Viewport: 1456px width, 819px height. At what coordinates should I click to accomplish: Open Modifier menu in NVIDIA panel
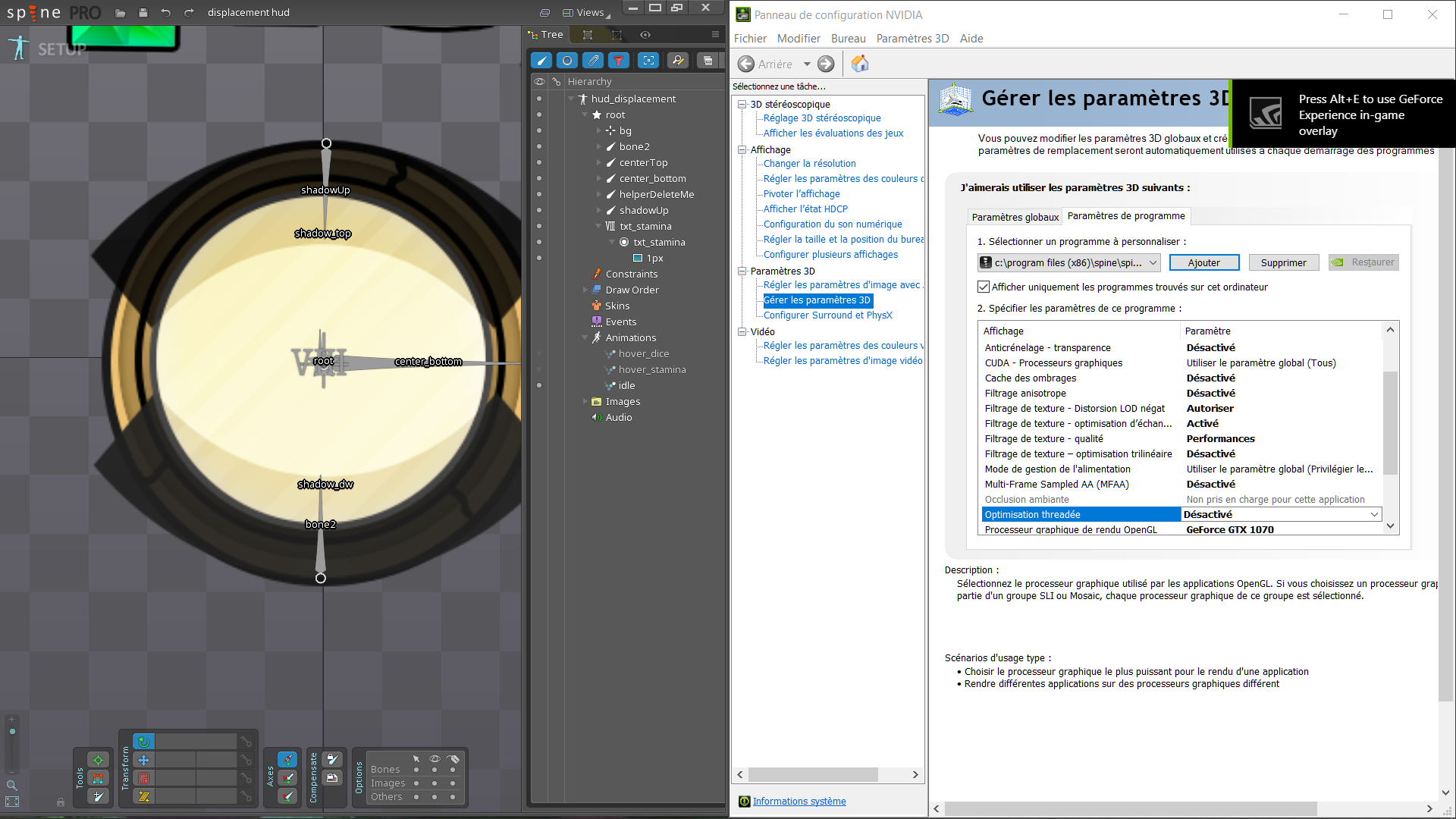[x=799, y=39]
